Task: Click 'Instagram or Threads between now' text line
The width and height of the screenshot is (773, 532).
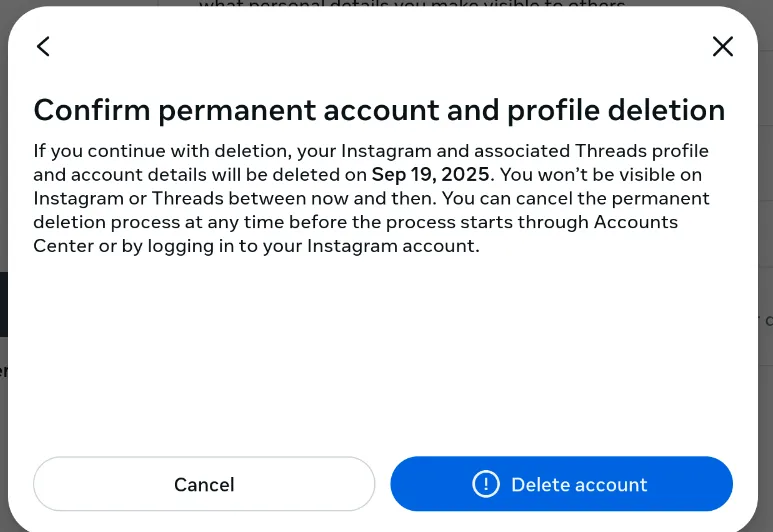Action: coord(234,198)
